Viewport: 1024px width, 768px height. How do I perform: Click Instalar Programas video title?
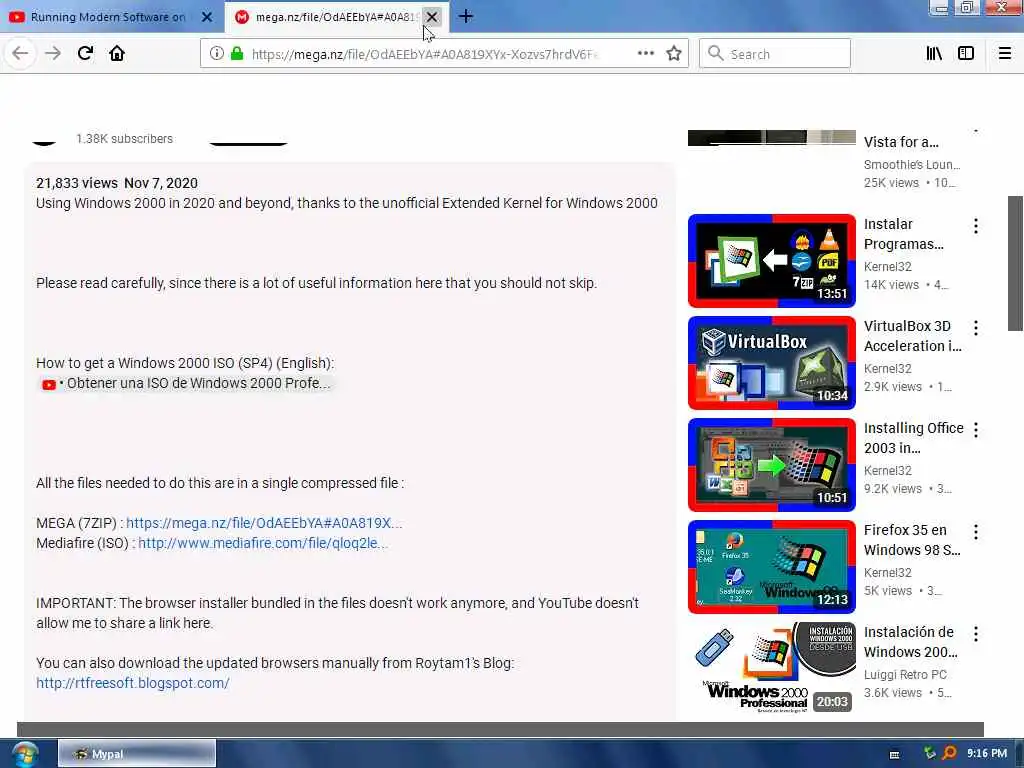coord(903,234)
